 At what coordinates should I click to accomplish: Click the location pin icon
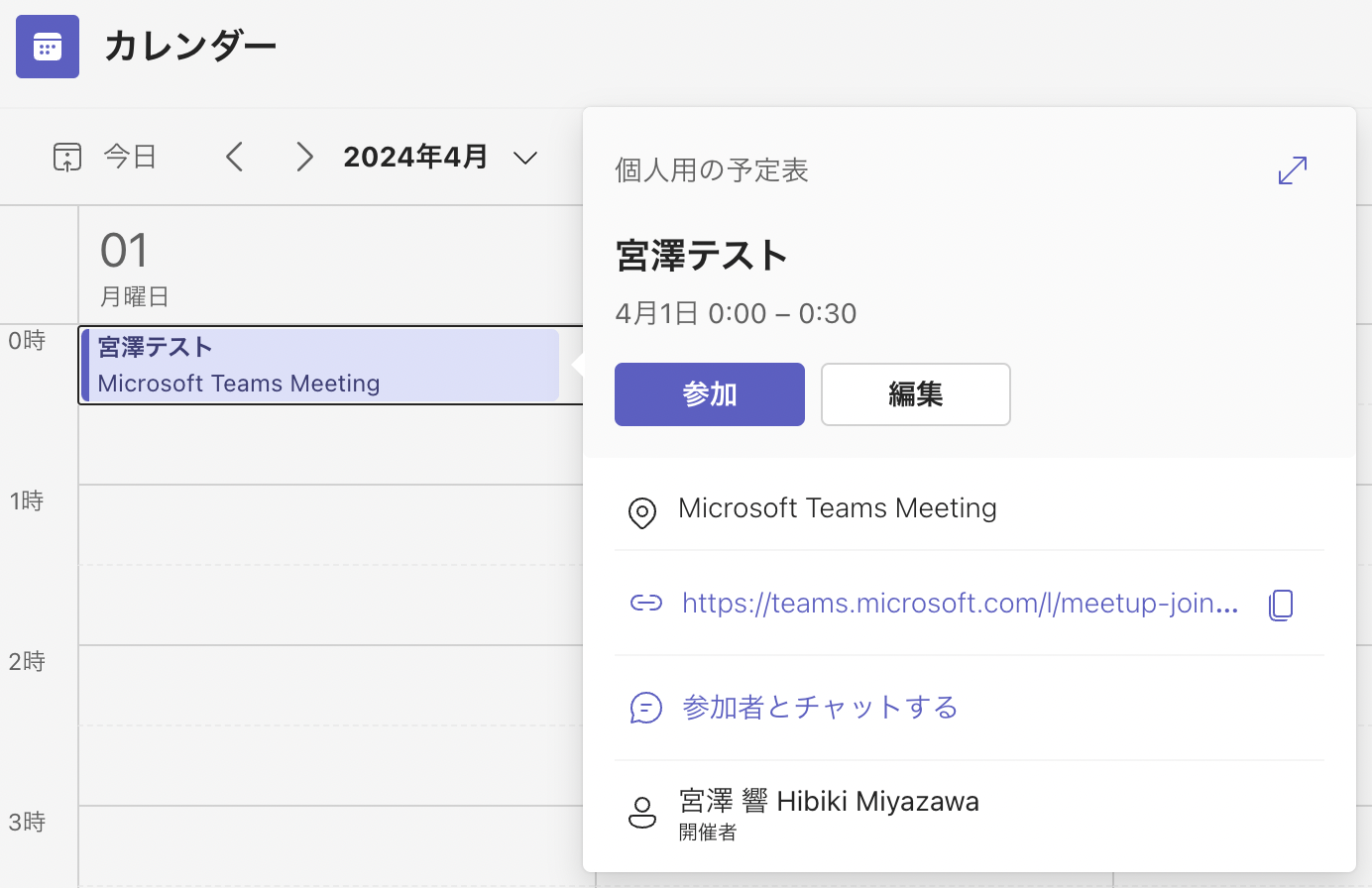tap(642, 512)
